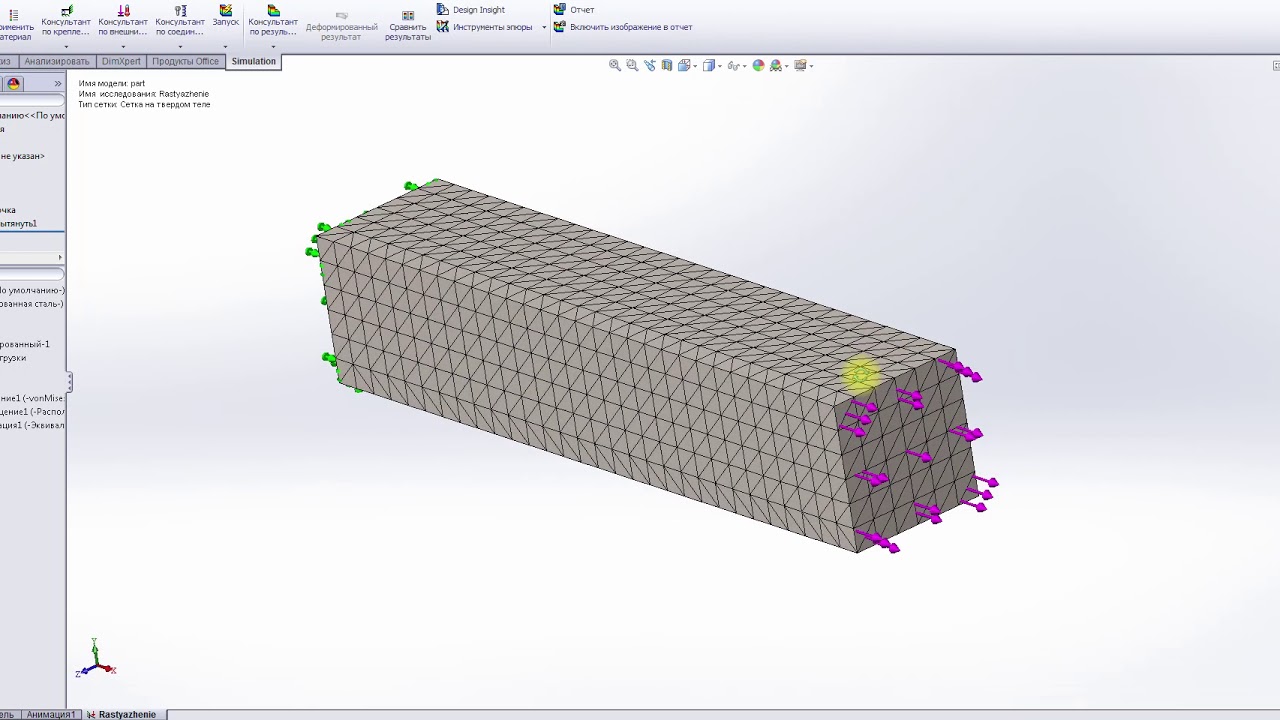The width and height of the screenshot is (1280, 720).
Task: Open Инструменты эпюры (Plot tools)
Action: pyautogui.click(x=485, y=27)
